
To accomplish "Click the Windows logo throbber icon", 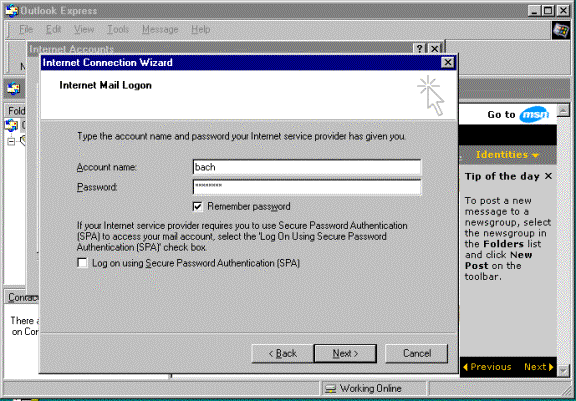I will (x=561, y=31).
